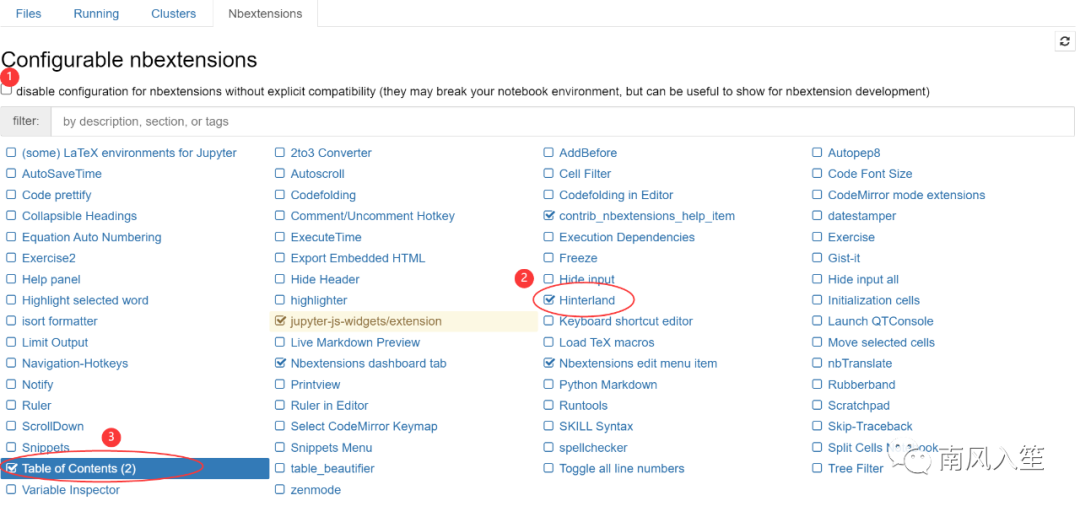Open the Code prettify extension link
This screenshot has height=506, width=1080.
tap(56, 195)
